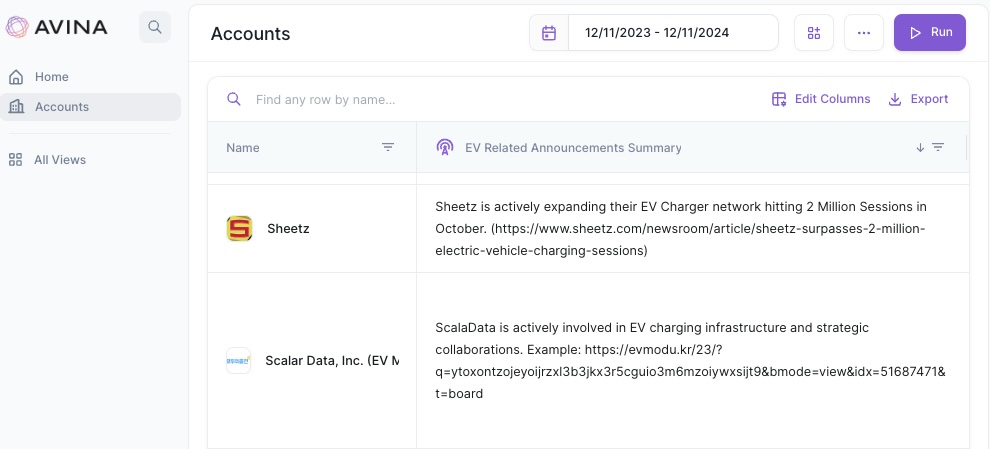Select Accounts in the sidebar
Viewport: 990px width, 449px height.
point(61,107)
